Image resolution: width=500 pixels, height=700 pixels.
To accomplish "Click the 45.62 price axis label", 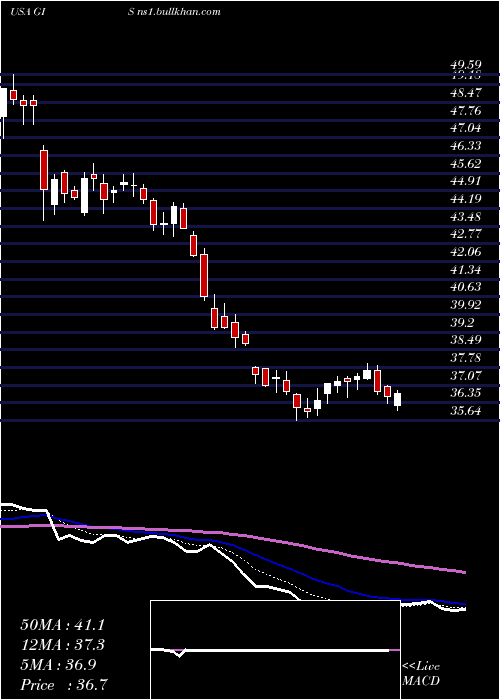I will (467, 164).
